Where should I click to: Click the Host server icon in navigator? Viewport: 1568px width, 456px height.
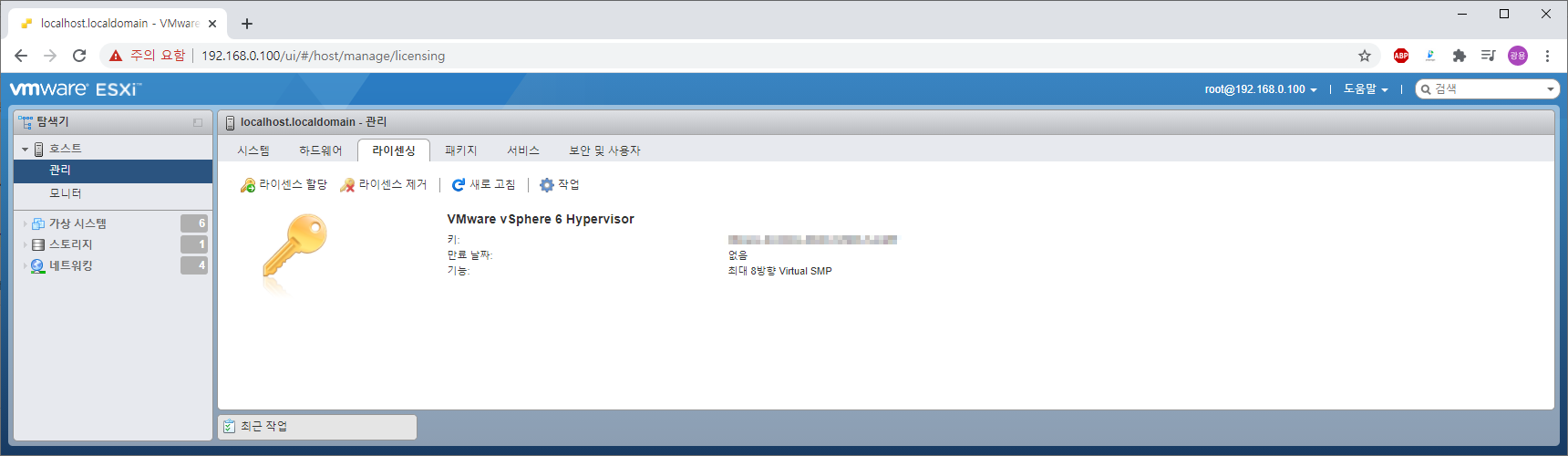39,149
